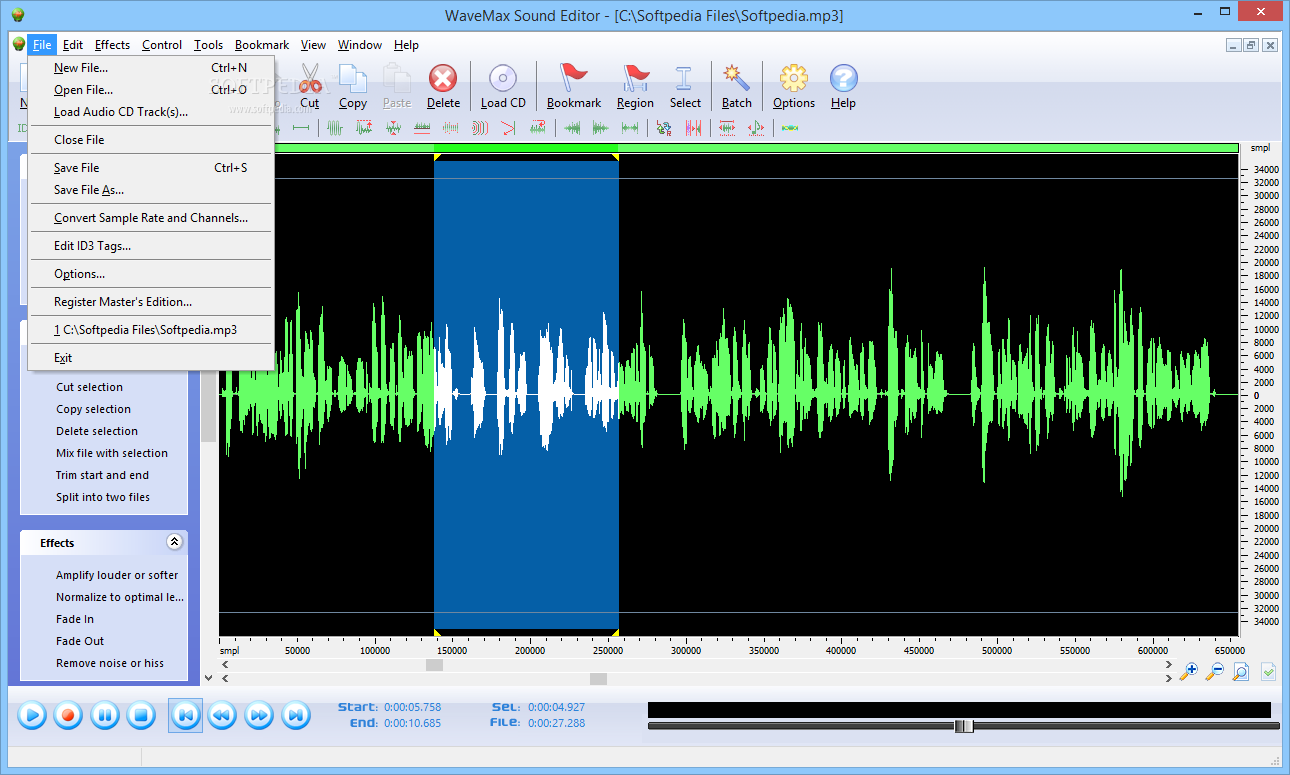Pause playback with the Pause button

click(105, 715)
